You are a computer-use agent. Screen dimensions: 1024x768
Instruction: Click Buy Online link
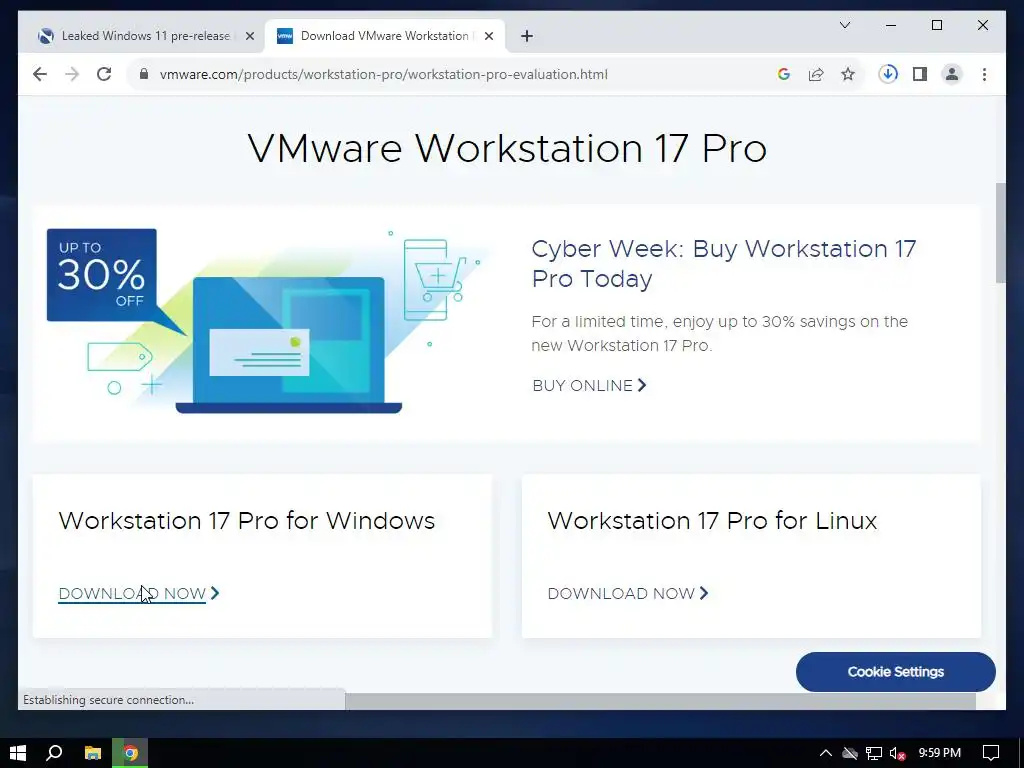click(x=589, y=385)
